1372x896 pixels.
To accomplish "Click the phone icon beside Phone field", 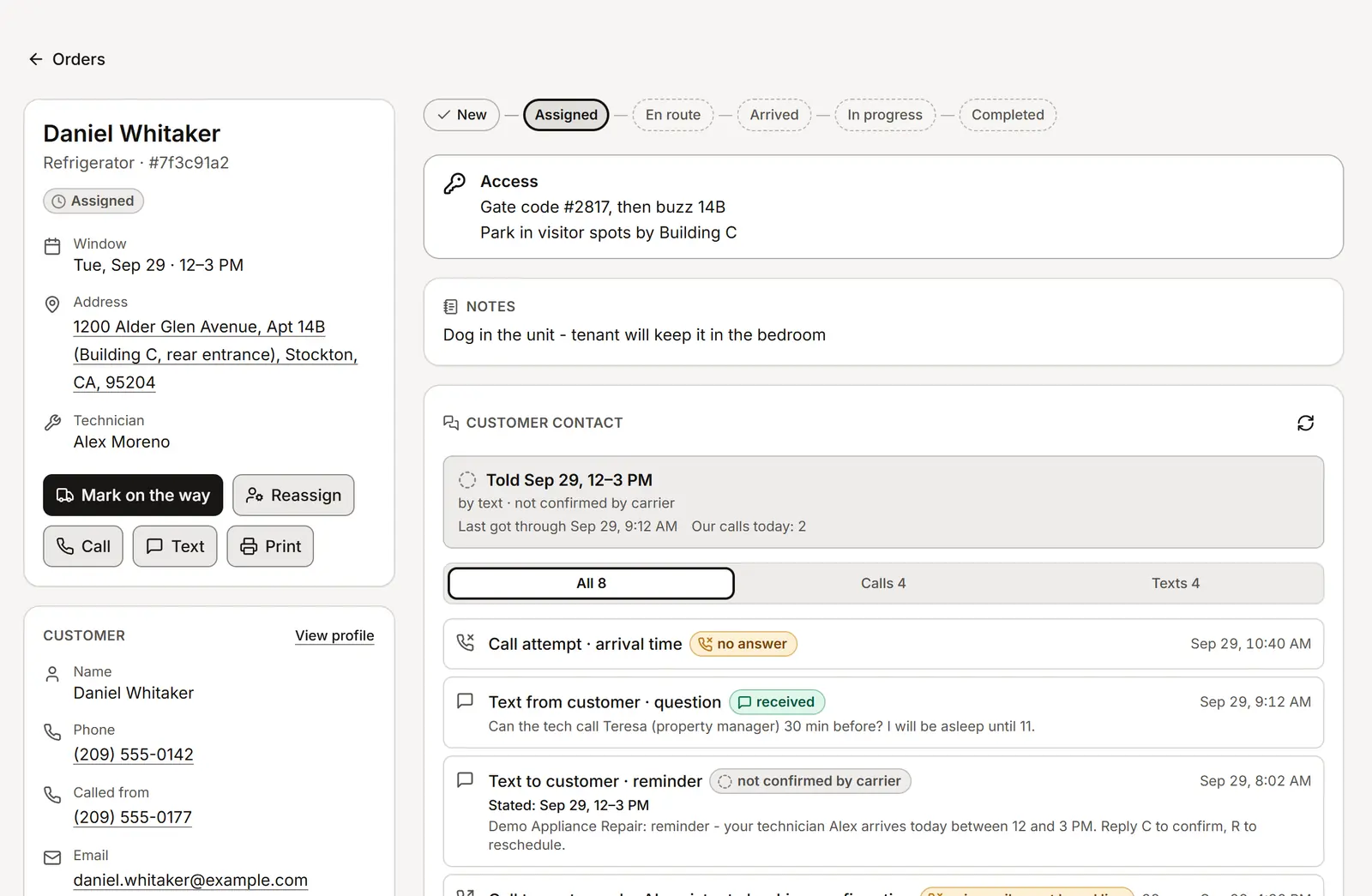I will click(52, 731).
